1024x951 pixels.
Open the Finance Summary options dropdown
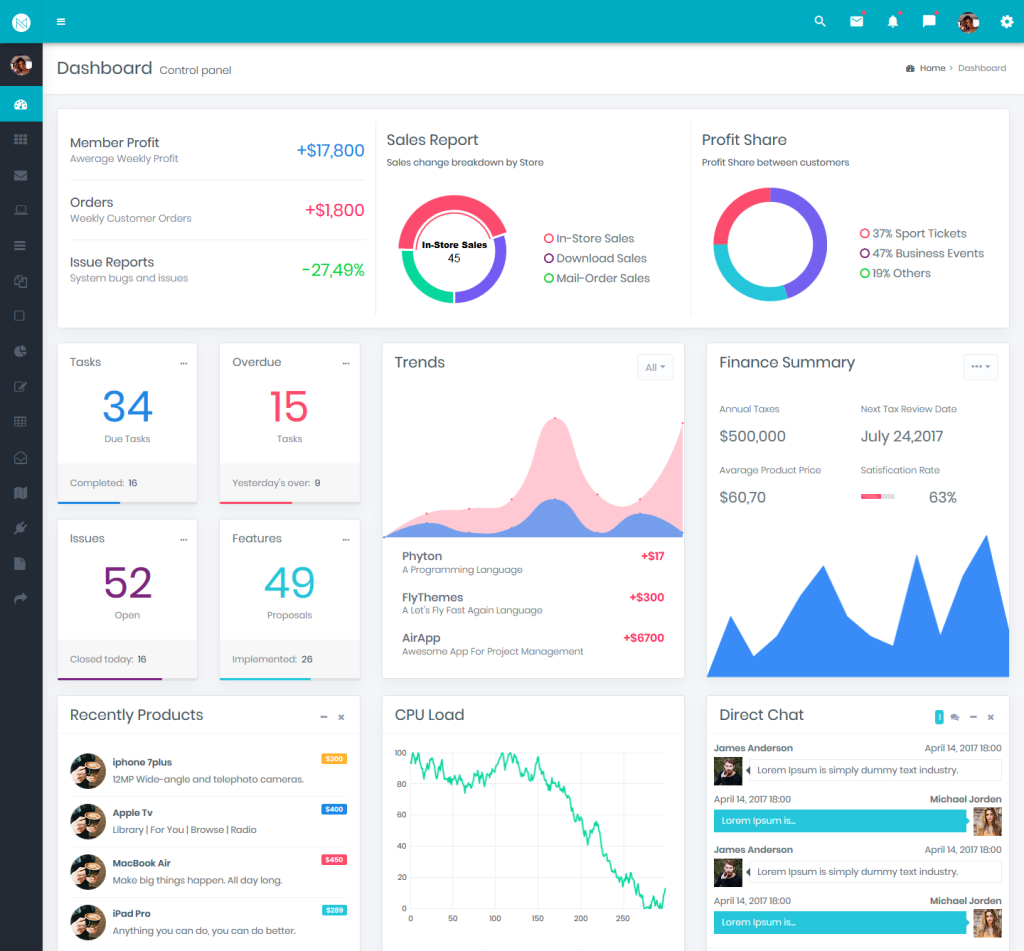pyautogui.click(x=980, y=367)
